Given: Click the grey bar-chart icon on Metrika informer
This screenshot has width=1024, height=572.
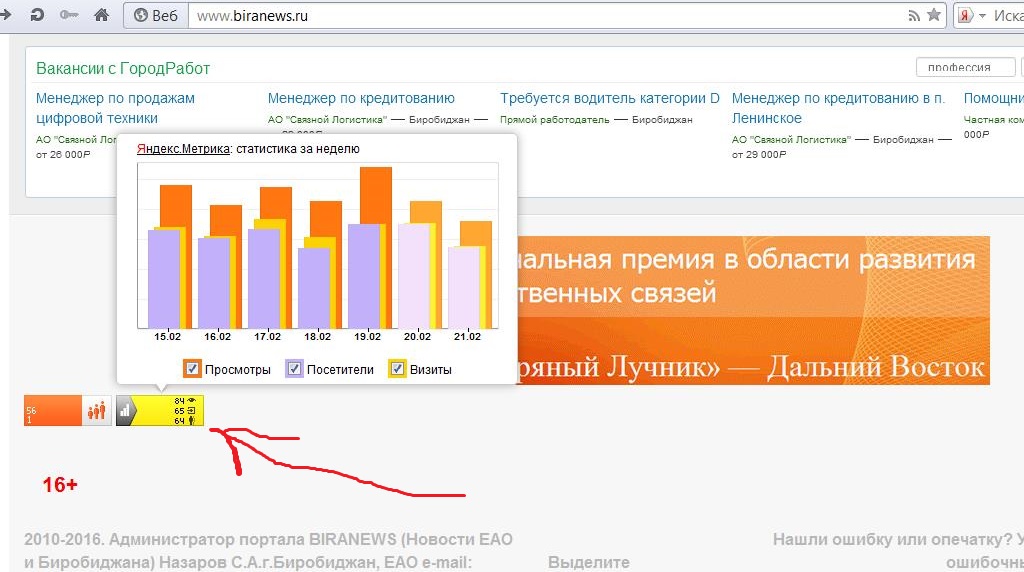Looking at the screenshot, I should point(125,411).
